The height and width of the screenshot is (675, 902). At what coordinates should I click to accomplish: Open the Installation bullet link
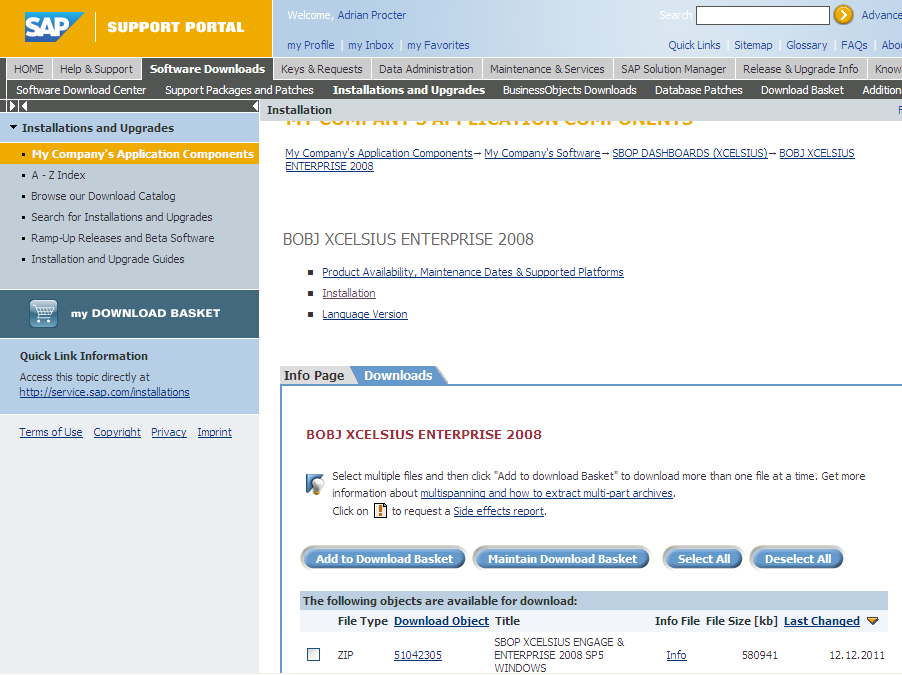pyautogui.click(x=349, y=293)
